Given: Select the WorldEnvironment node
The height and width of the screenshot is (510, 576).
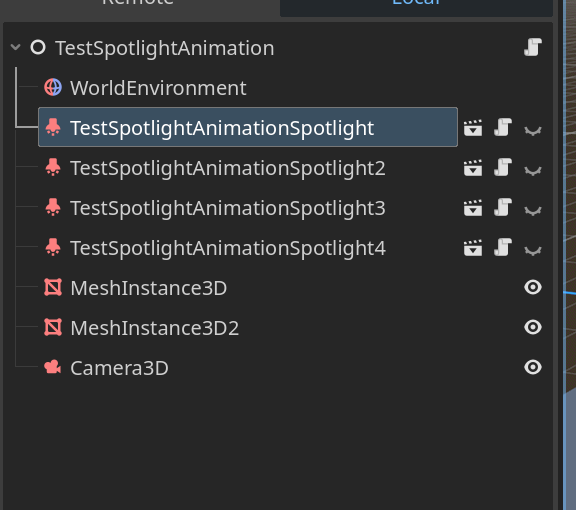Looking at the screenshot, I should (x=158, y=88).
